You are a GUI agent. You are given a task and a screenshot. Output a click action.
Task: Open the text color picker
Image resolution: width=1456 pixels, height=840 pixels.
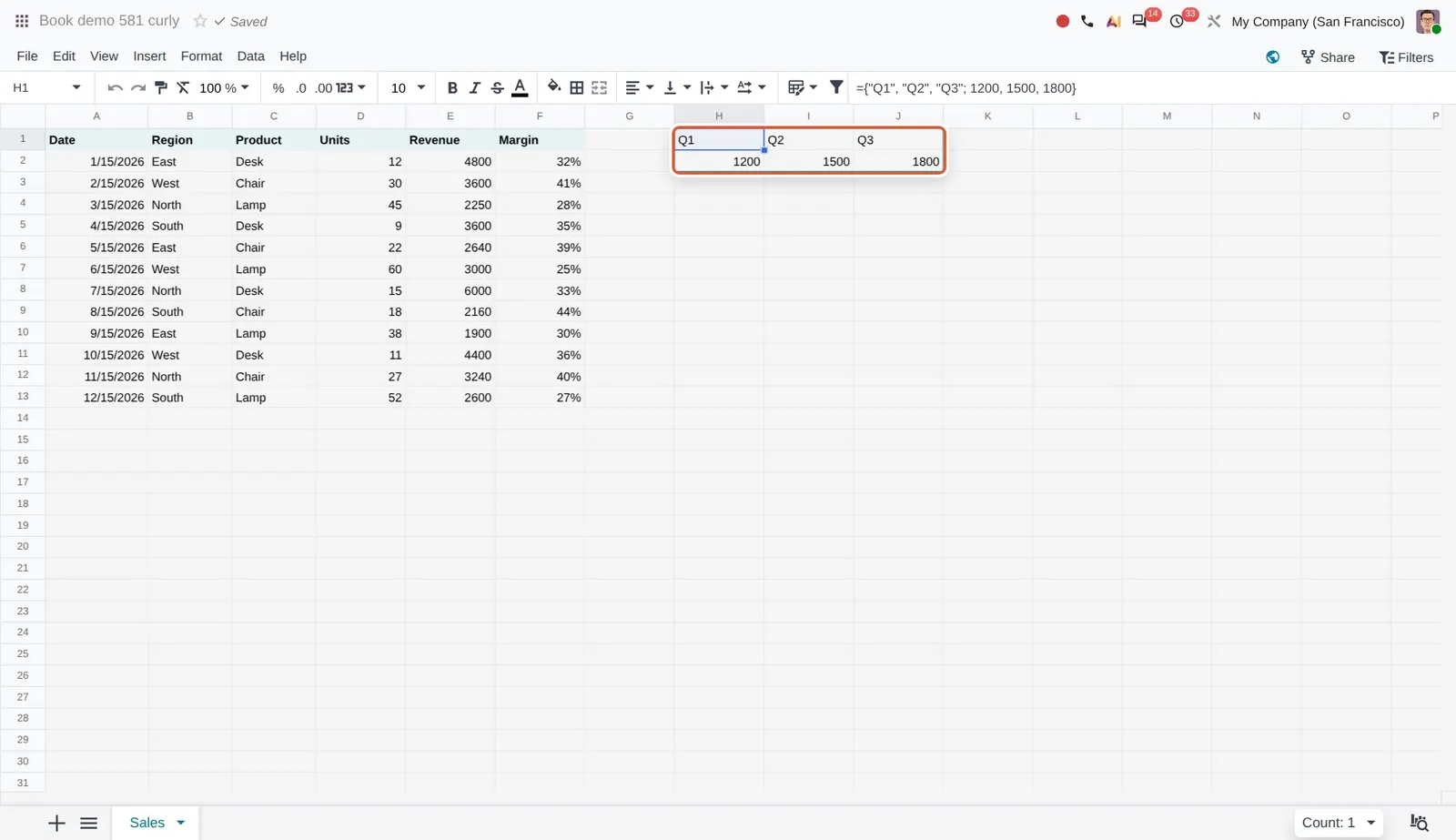(x=520, y=87)
